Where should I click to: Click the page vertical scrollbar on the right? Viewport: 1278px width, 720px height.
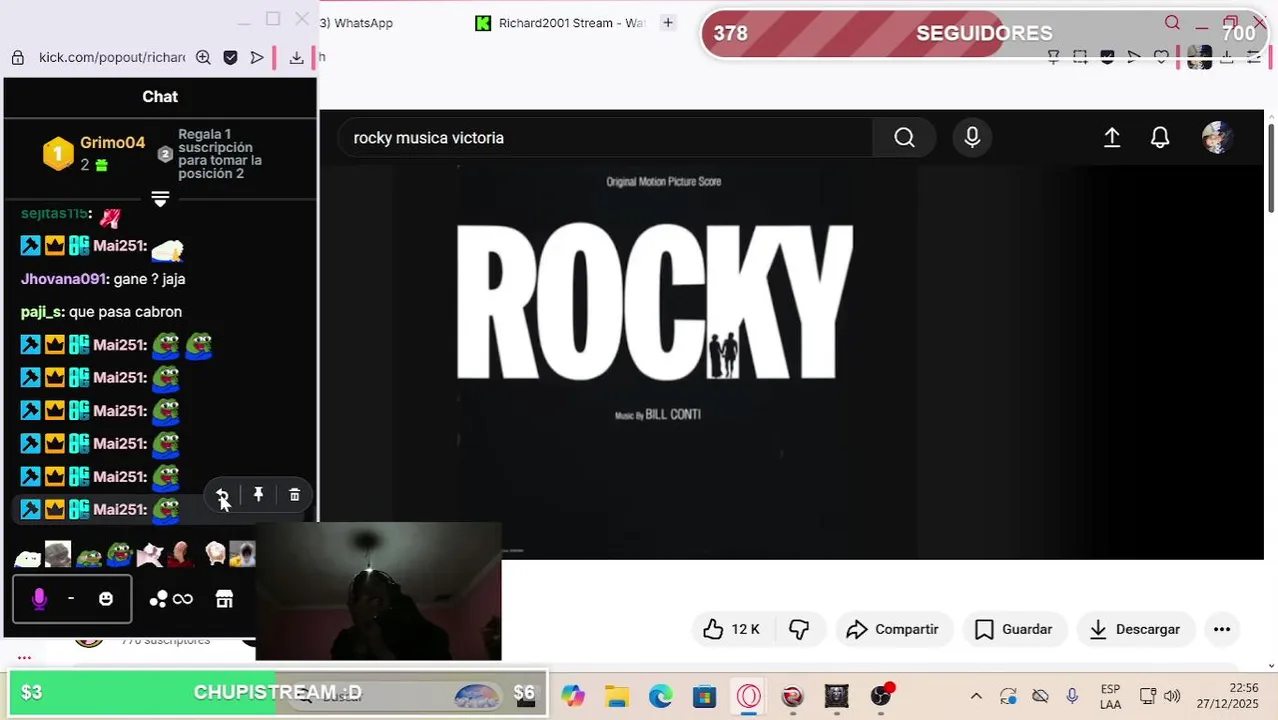coord(1271,167)
